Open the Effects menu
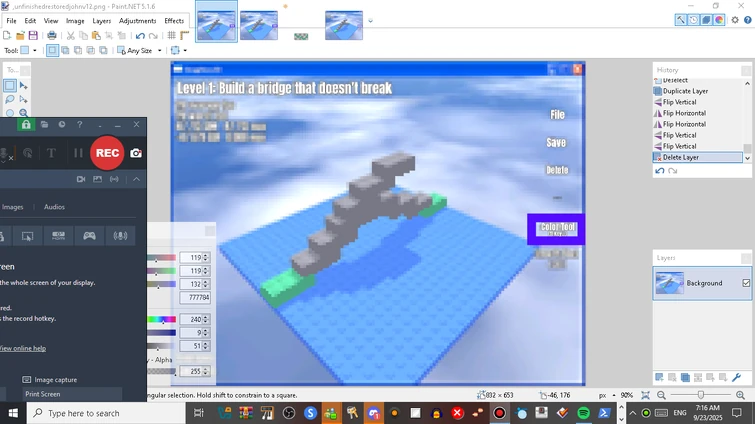The height and width of the screenshot is (424, 755). point(174,21)
